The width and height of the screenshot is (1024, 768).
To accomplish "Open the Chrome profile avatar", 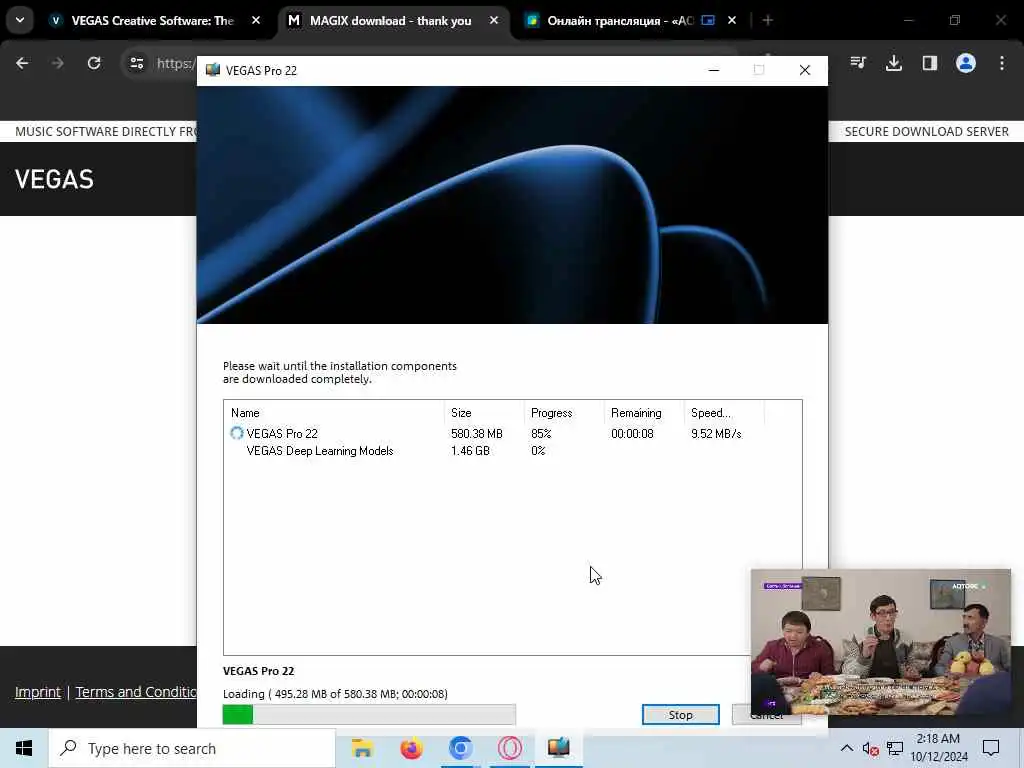I will coord(965,63).
